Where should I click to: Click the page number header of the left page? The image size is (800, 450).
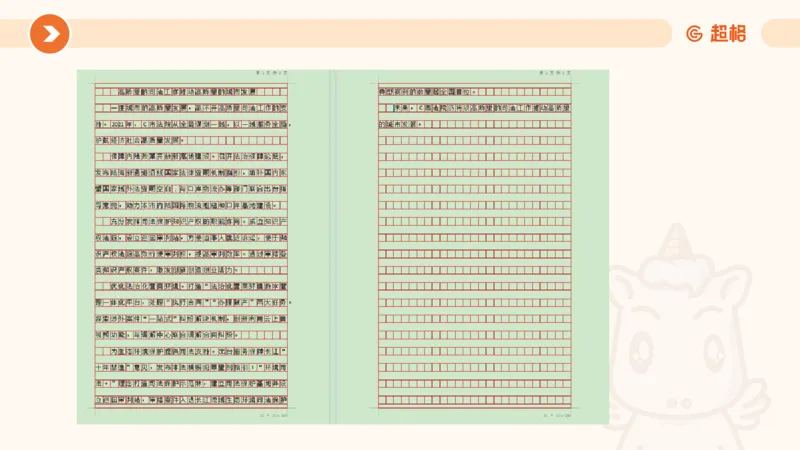click(x=271, y=73)
